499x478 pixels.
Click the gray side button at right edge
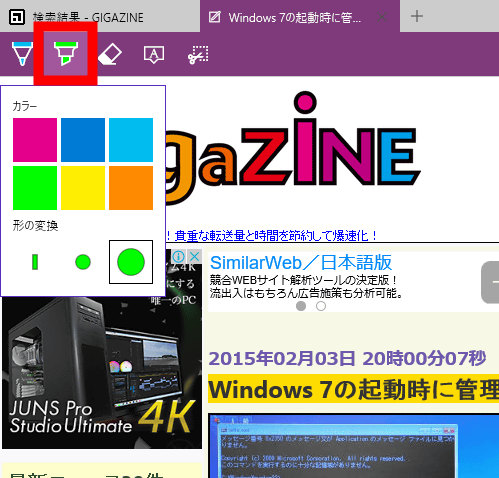(490, 282)
